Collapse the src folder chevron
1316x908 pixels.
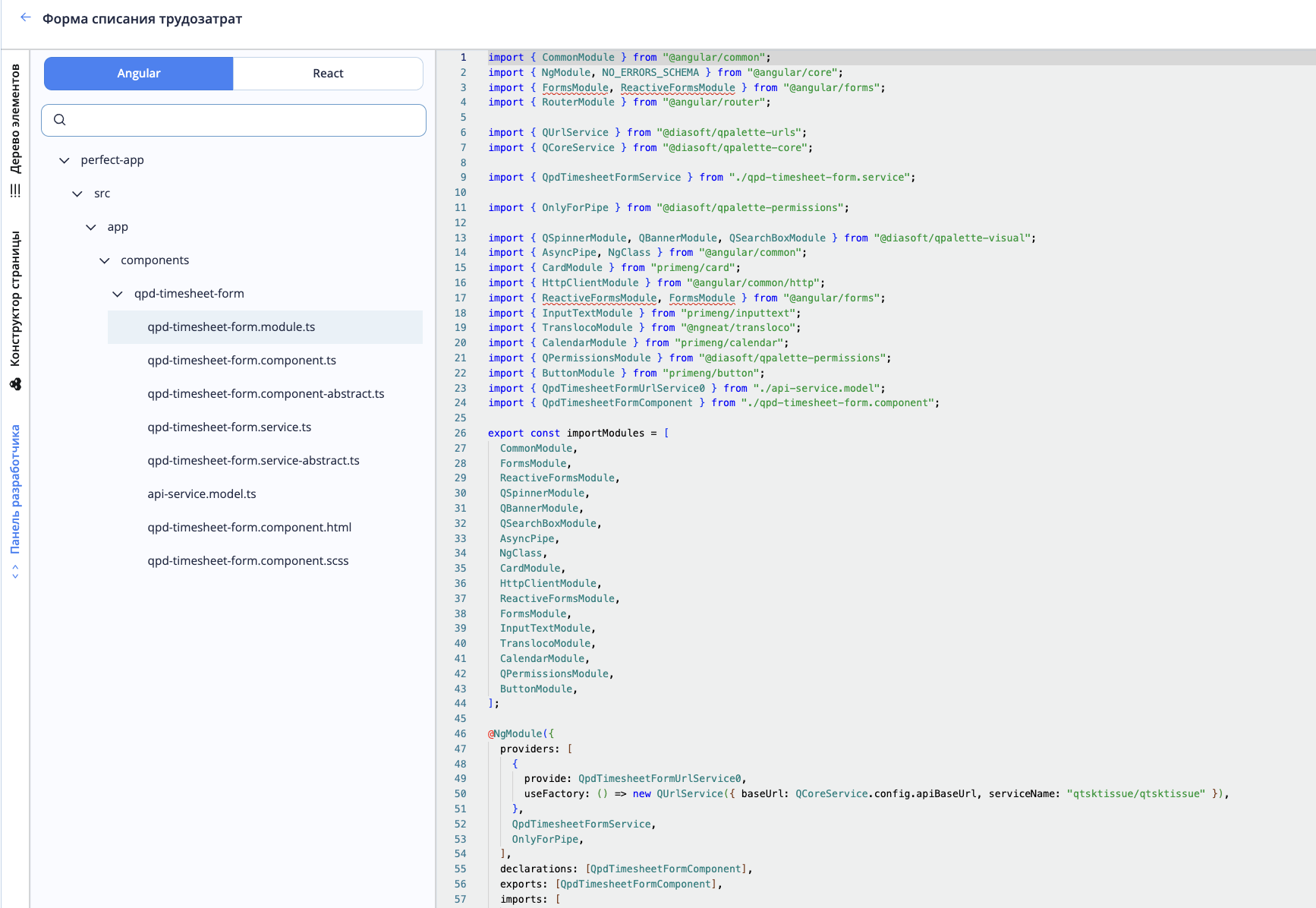click(x=77, y=194)
